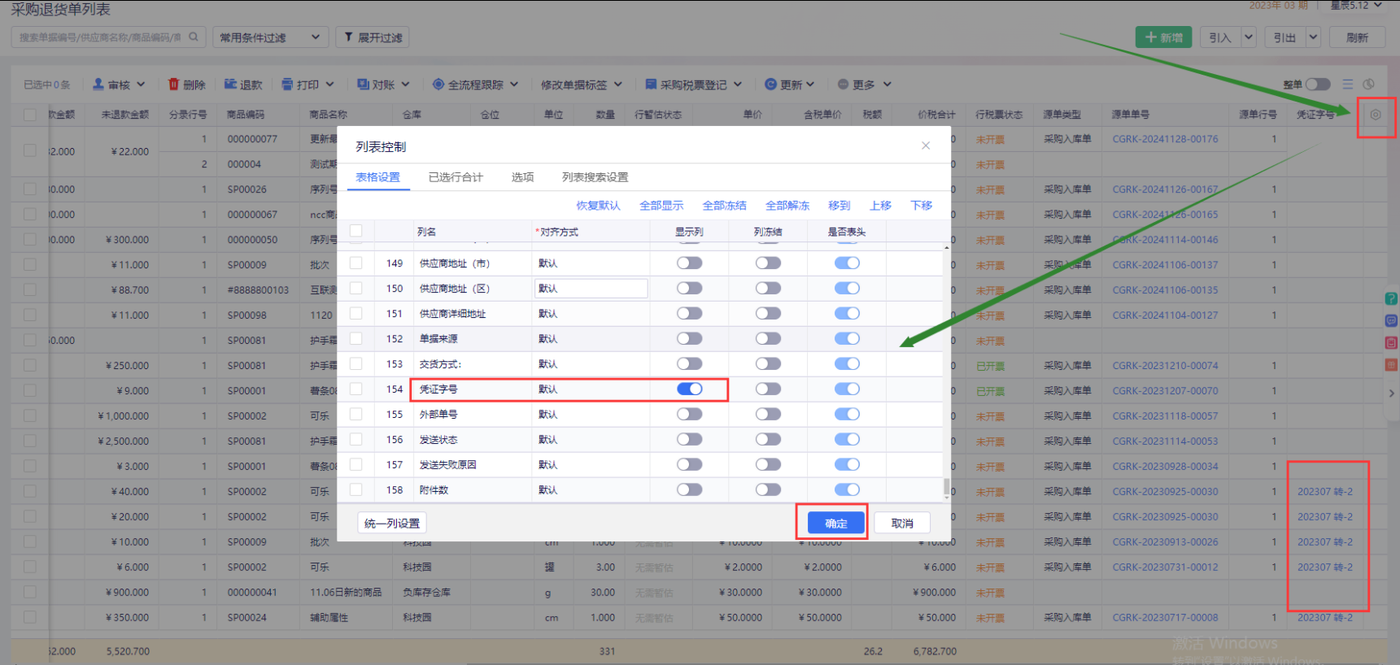Viewport: 1400px width, 665px height.
Task: Click the 下移 link
Action: click(x=921, y=205)
